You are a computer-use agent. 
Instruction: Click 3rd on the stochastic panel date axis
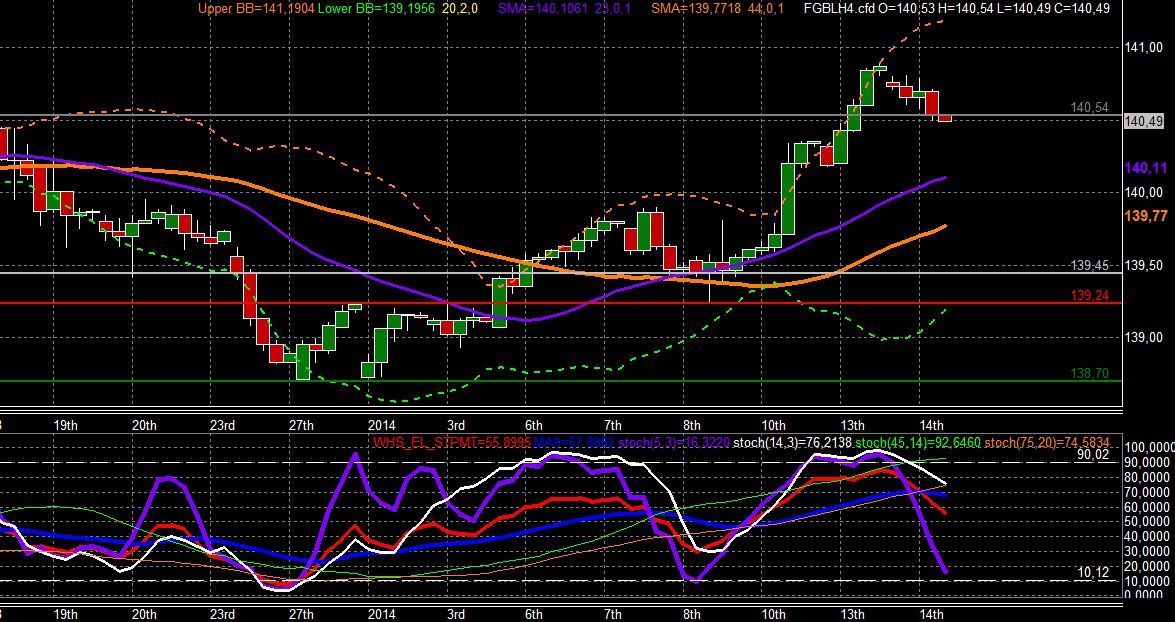[x=455, y=615]
